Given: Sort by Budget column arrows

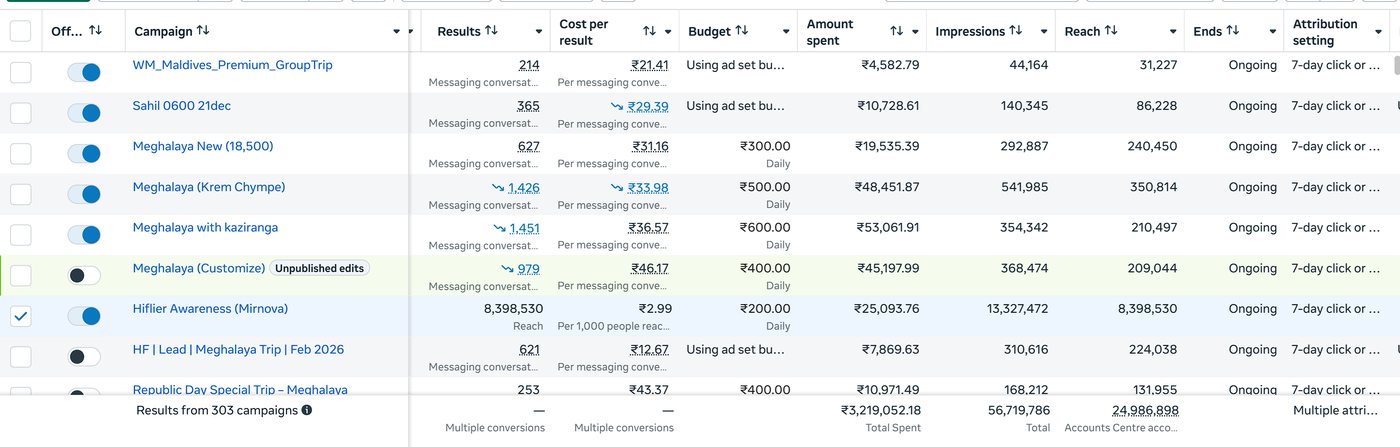Looking at the screenshot, I should pyautogui.click(x=742, y=31).
